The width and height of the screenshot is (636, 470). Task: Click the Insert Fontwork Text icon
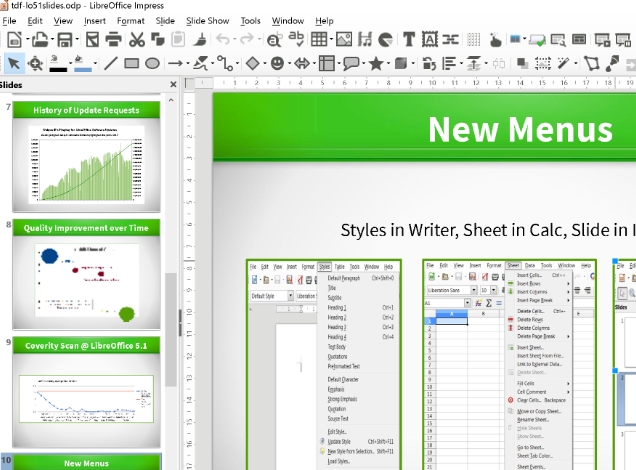click(x=430, y=40)
